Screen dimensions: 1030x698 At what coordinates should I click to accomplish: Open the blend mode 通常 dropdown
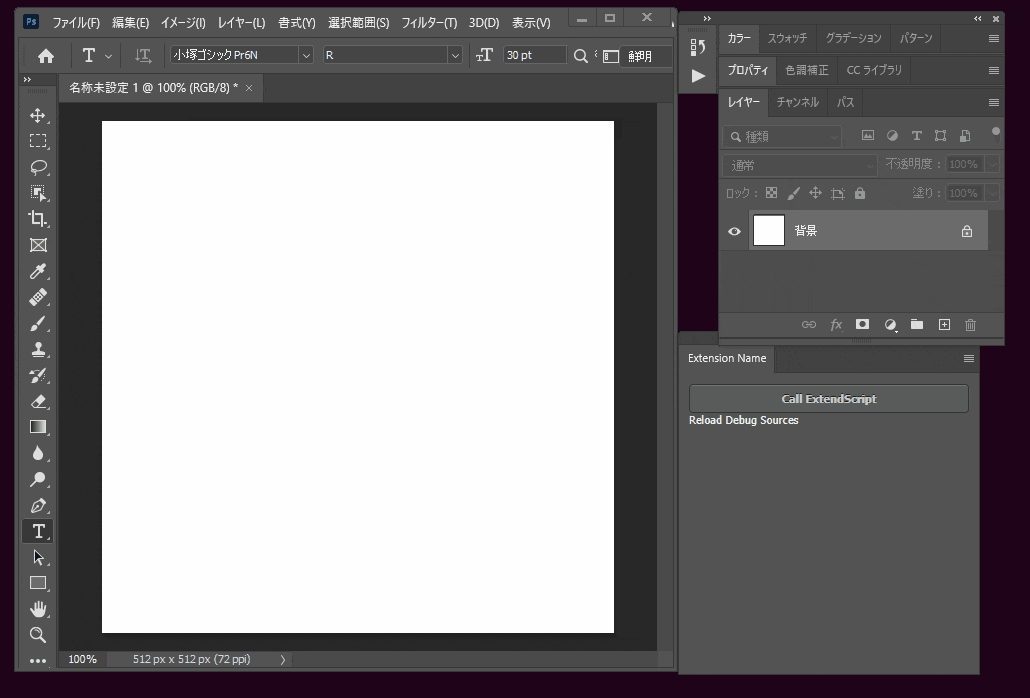pyautogui.click(x=799, y=165)
